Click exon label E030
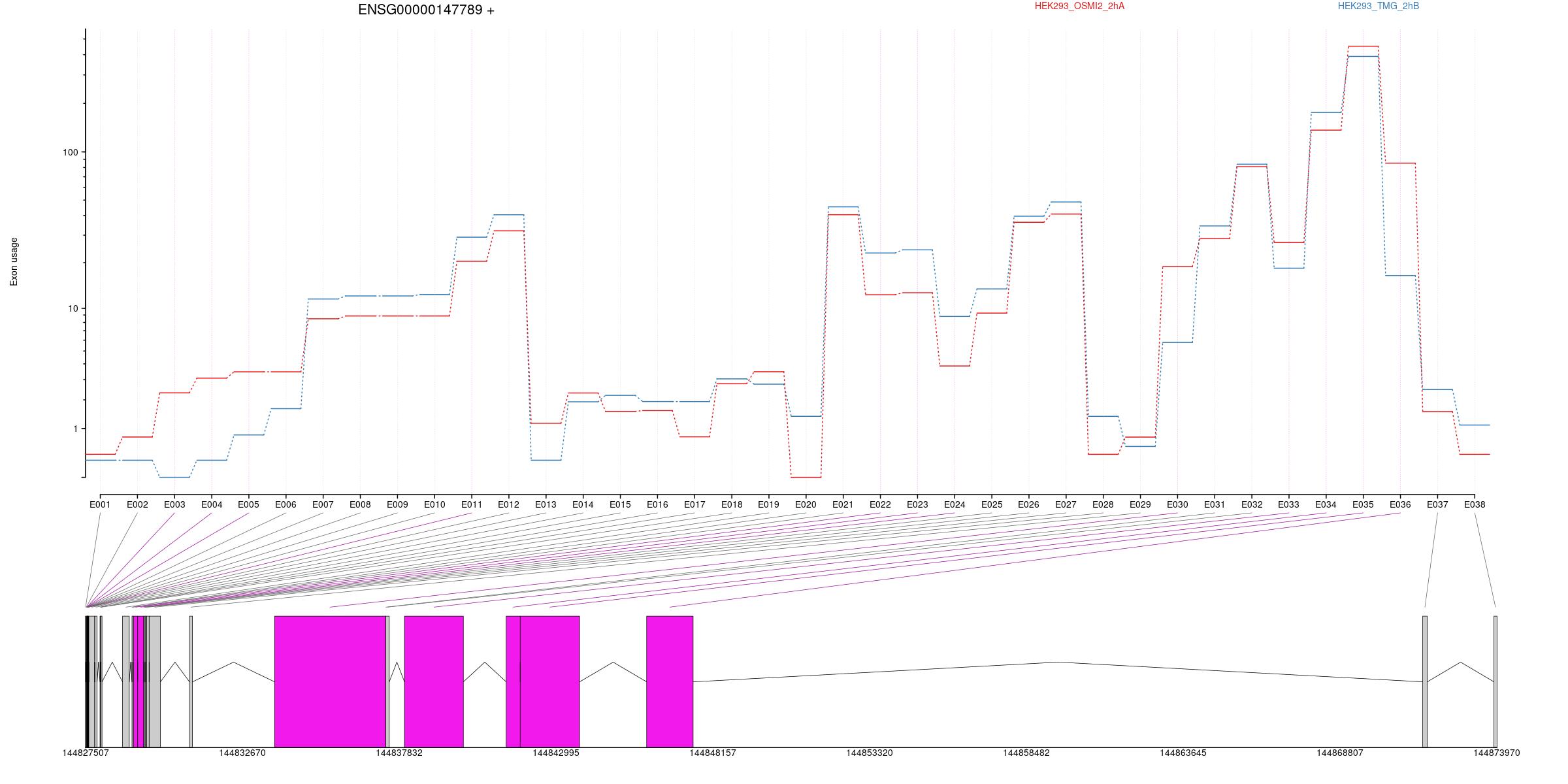Screen dimensions: 1568x784 coord(1177,504)
